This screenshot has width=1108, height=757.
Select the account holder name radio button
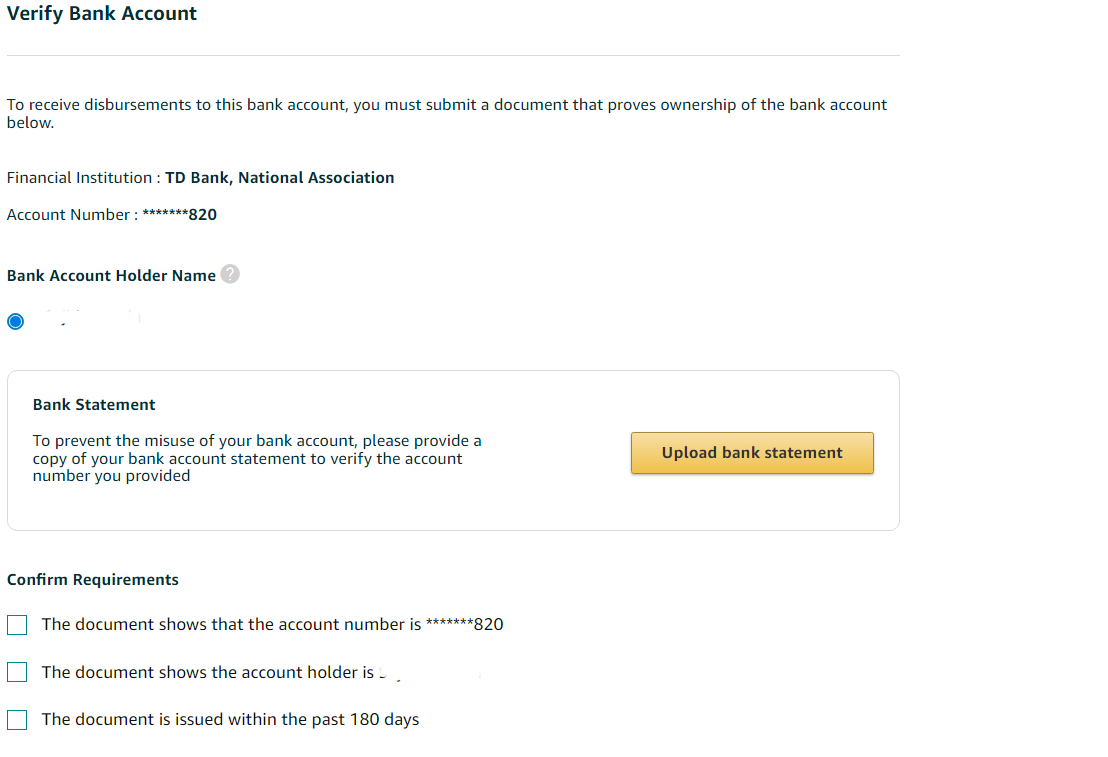(16, 322)
